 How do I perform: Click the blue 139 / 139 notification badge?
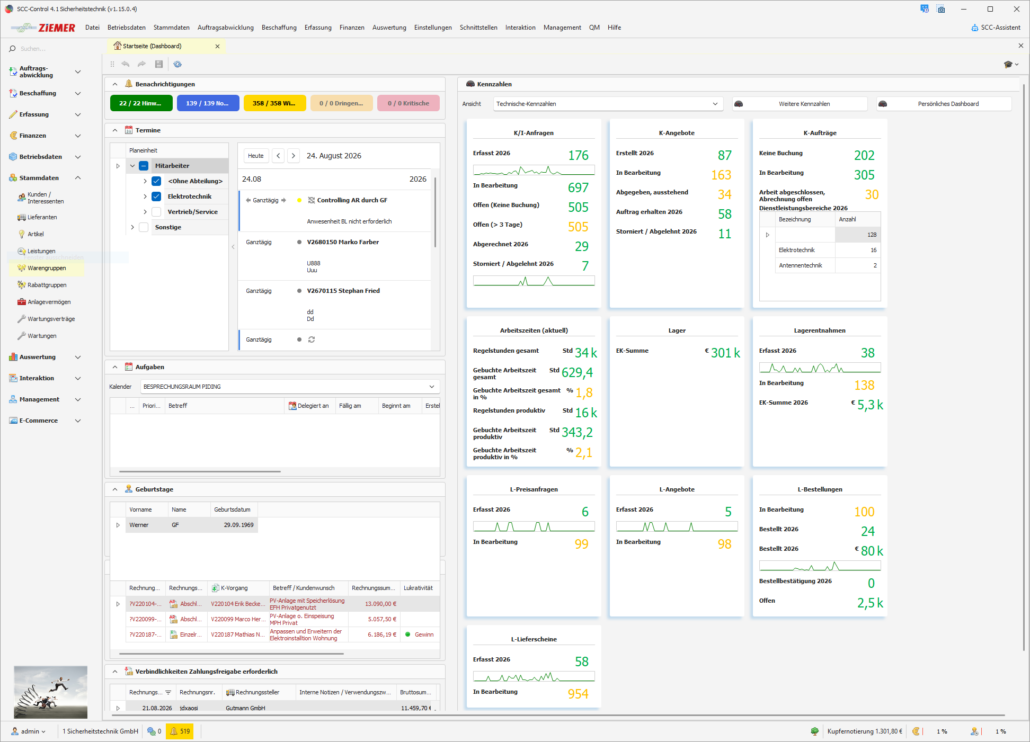click(x=208, y=103)
